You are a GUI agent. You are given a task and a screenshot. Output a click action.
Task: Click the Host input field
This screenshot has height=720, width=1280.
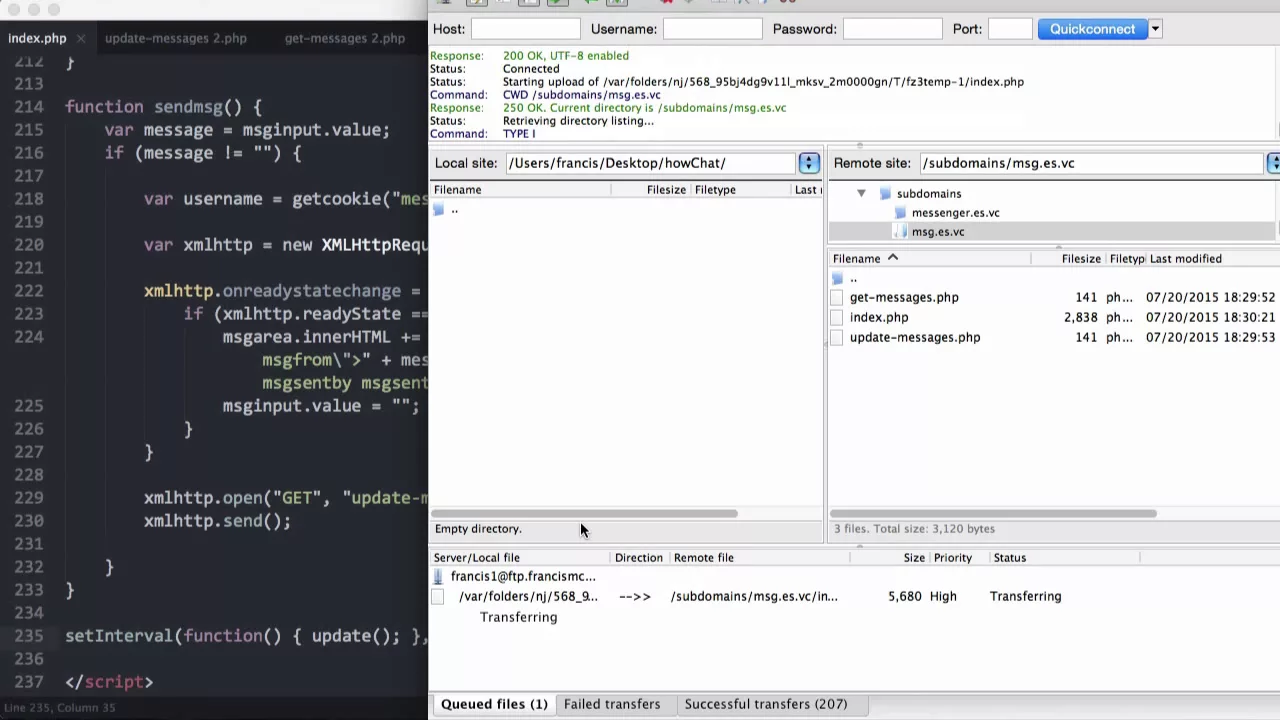point(526,29)
